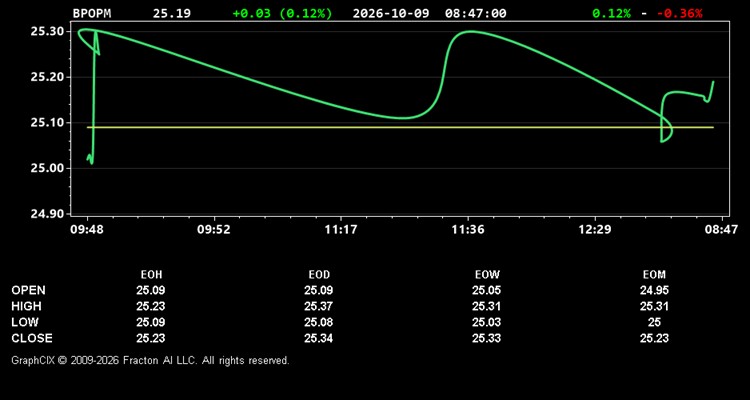Click the OPEN row label
Viewport: 750px width, 400px height.
click(x=29, y=290)
